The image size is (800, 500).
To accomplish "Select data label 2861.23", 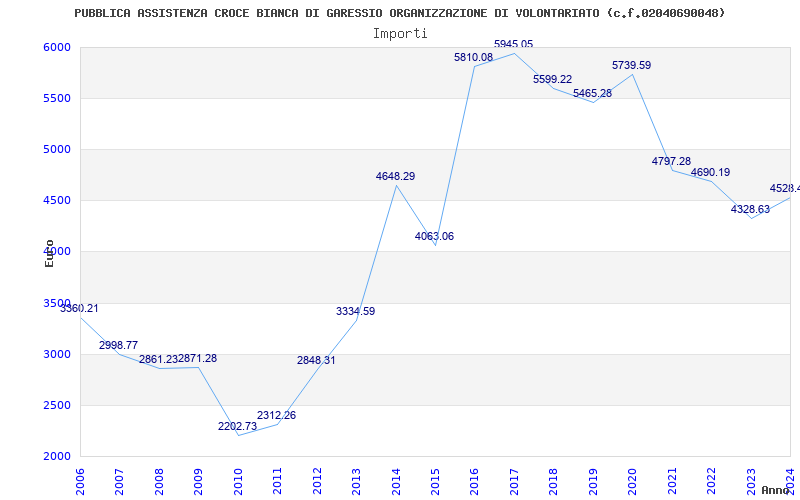I will (158, 359).
